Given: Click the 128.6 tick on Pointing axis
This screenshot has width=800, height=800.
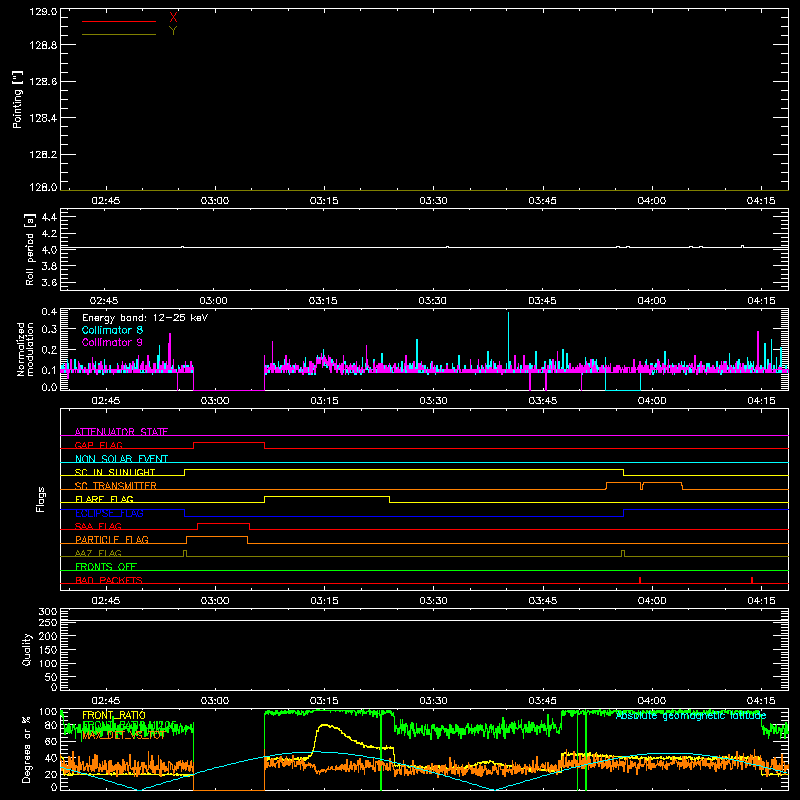Looking at the screenshot, I should (43, 82).
